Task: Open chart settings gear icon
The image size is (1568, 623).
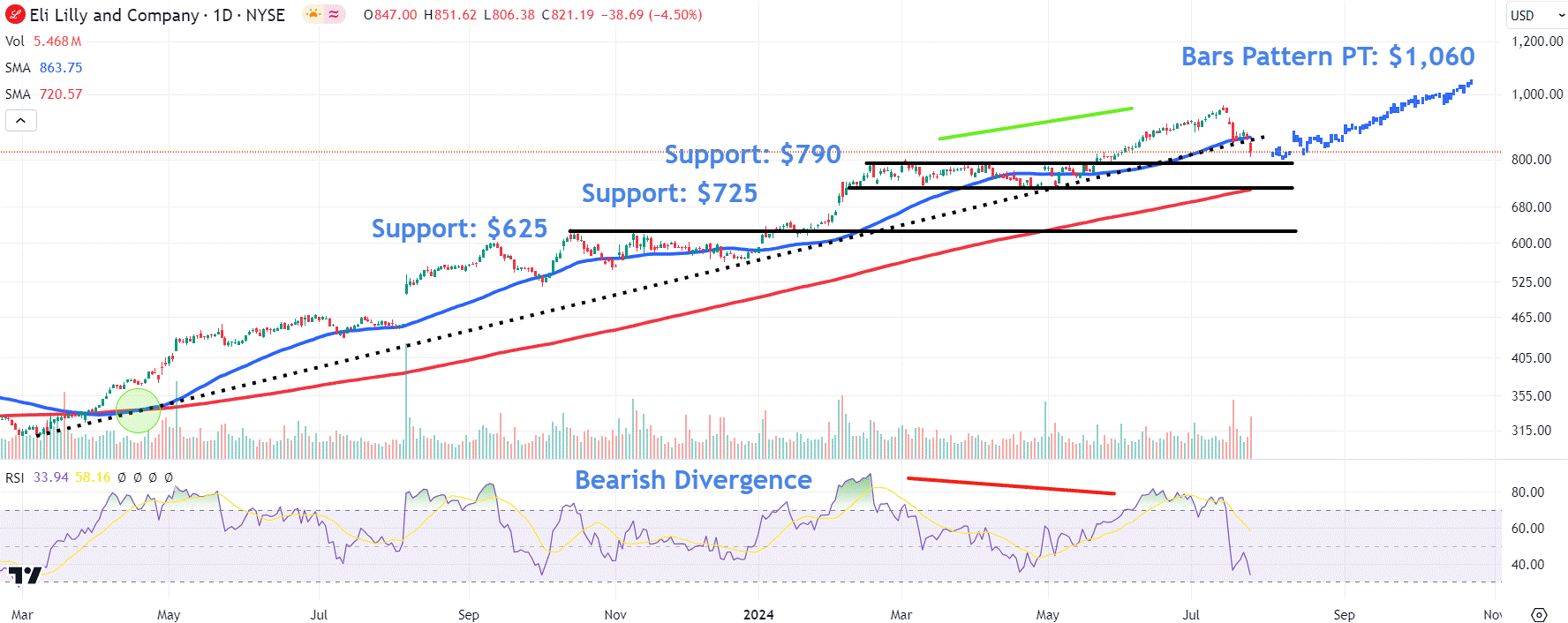Action: point(1539,615)
